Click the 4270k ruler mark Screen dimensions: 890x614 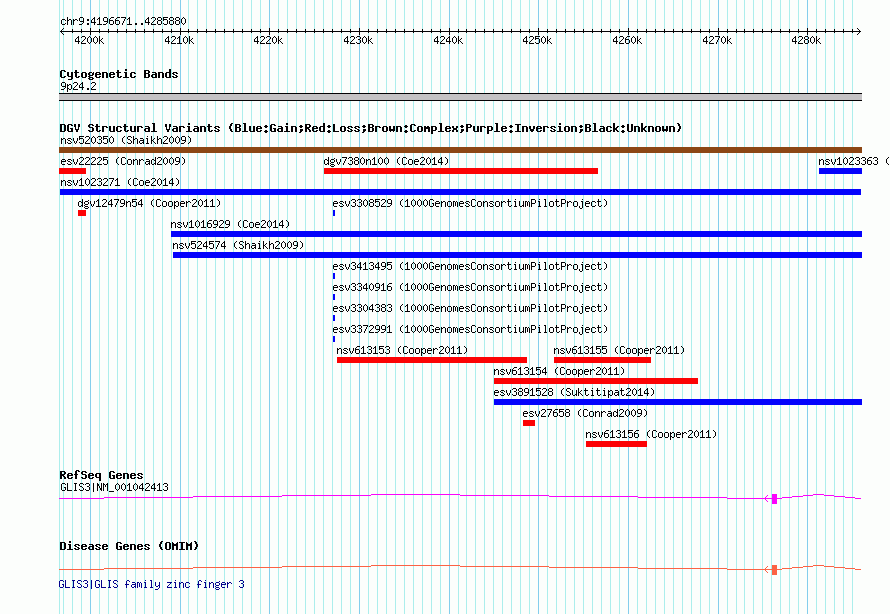click(717, 40)
